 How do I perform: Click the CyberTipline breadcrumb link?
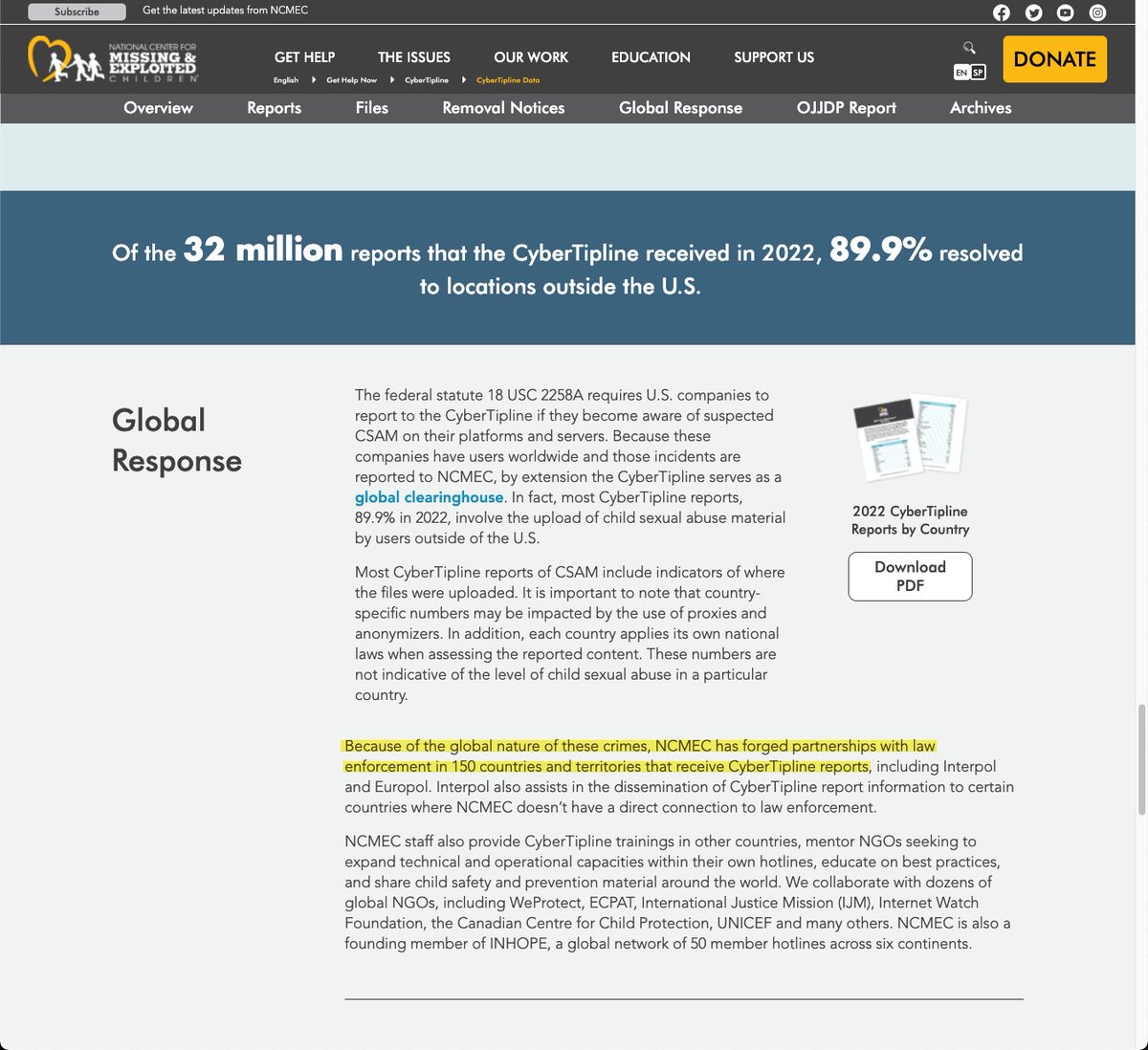[x=427, y=80]
